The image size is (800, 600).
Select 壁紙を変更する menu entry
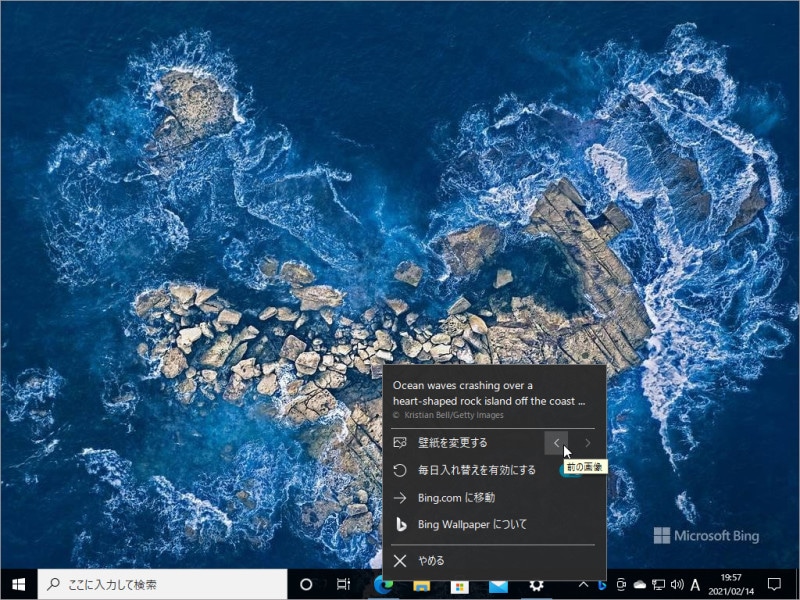point(453,442)
